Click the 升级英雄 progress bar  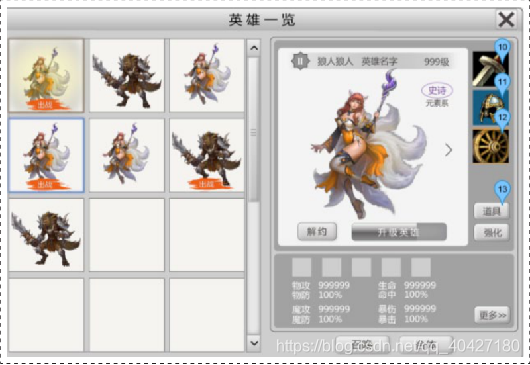click(x=399, y=232)
